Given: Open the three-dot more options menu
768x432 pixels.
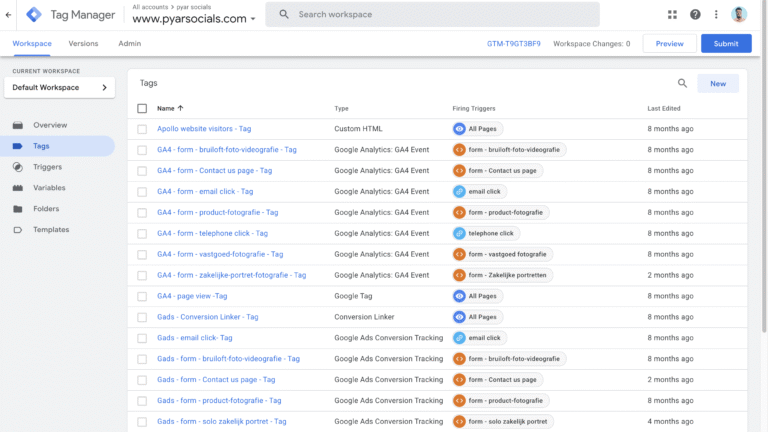Looking at the screenshot, I should tap(717, 15).
